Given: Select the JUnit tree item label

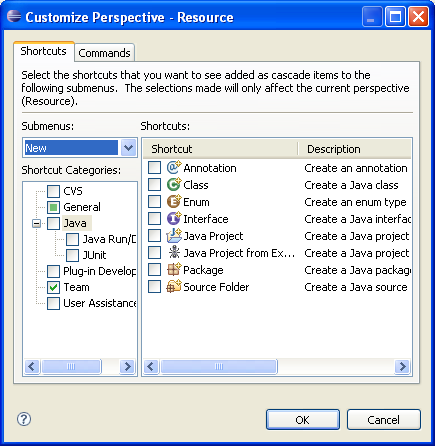Looking at the screenshot, I should 94,255.
